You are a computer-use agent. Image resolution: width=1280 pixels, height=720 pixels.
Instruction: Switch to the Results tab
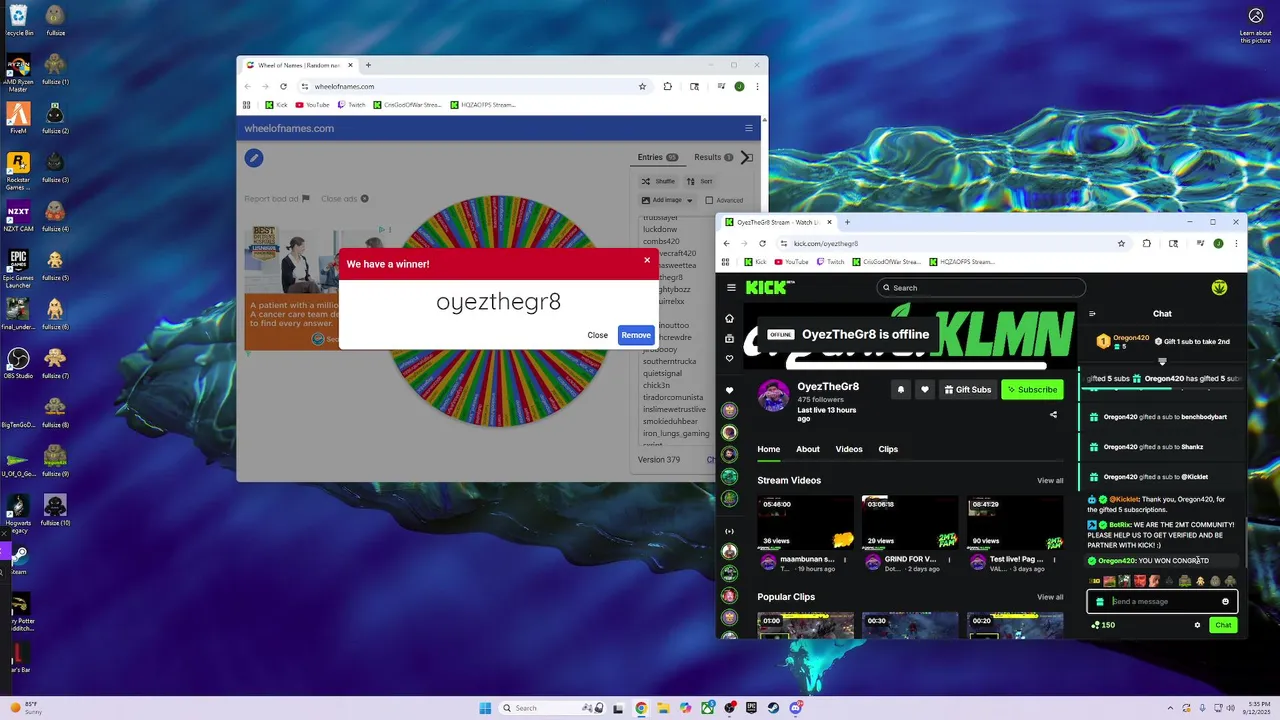(714, 157)
